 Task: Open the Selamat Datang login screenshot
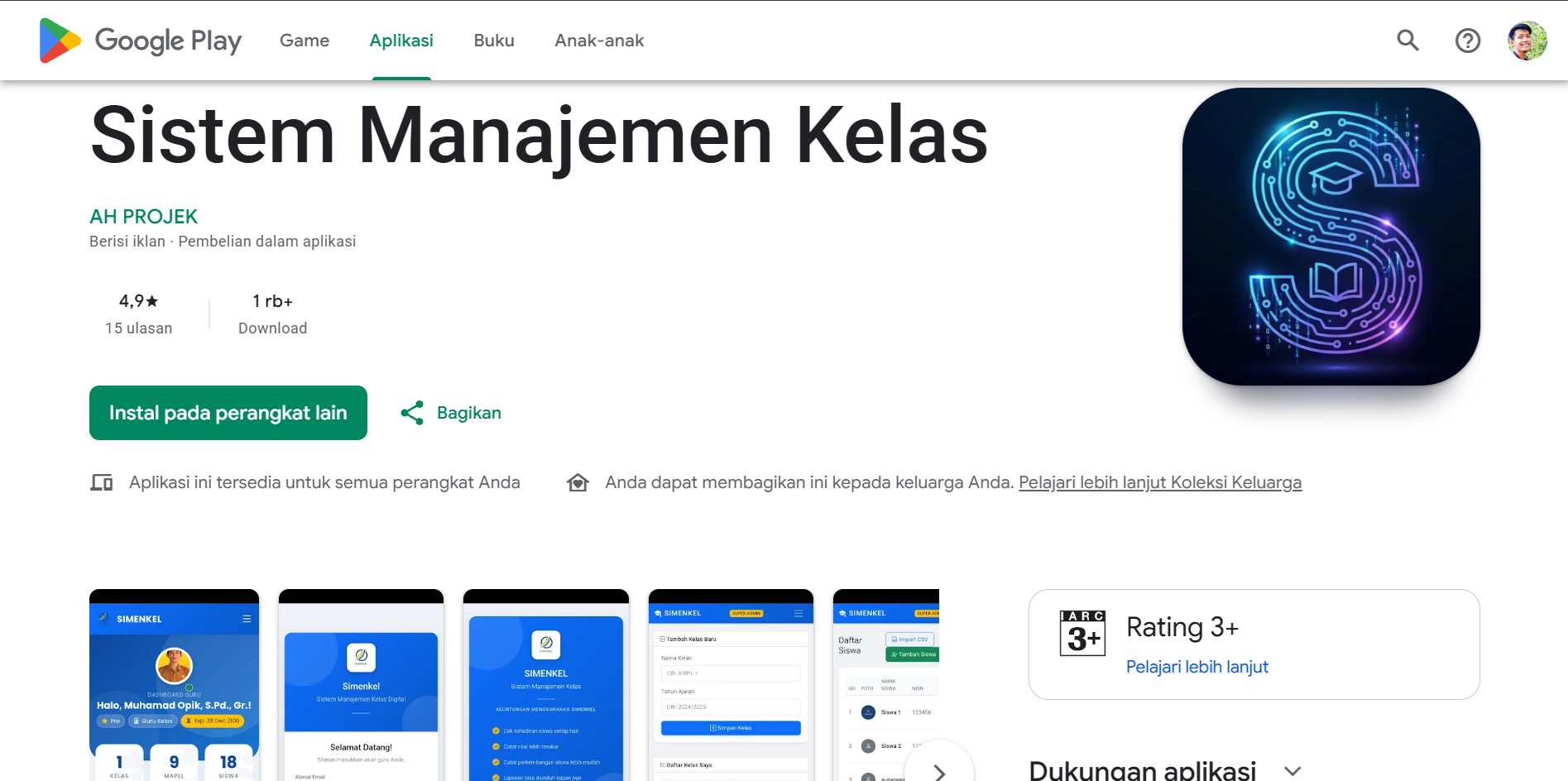pyautogui.click(x=362, y=685)
